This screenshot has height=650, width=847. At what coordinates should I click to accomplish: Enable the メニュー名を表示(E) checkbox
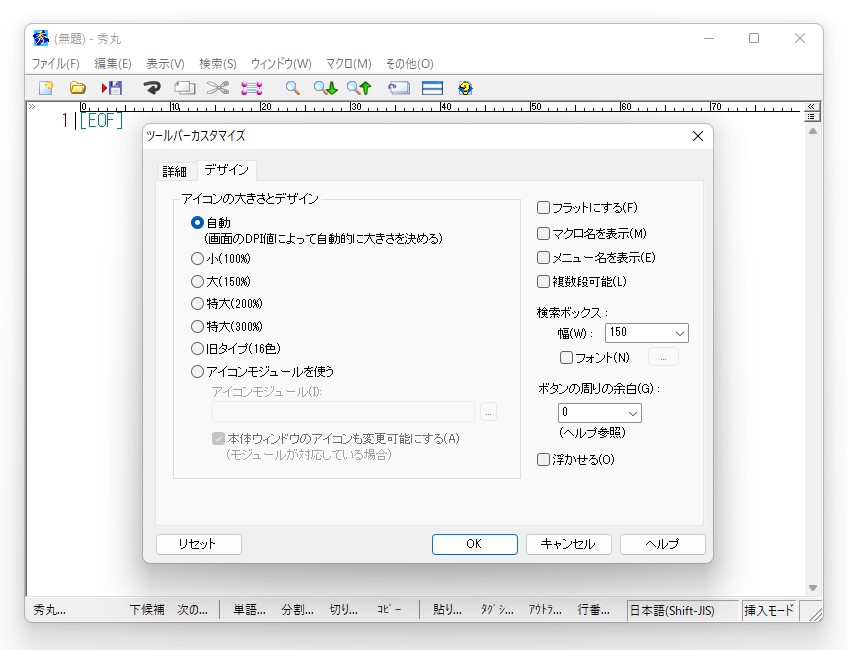tap(543, 258)
